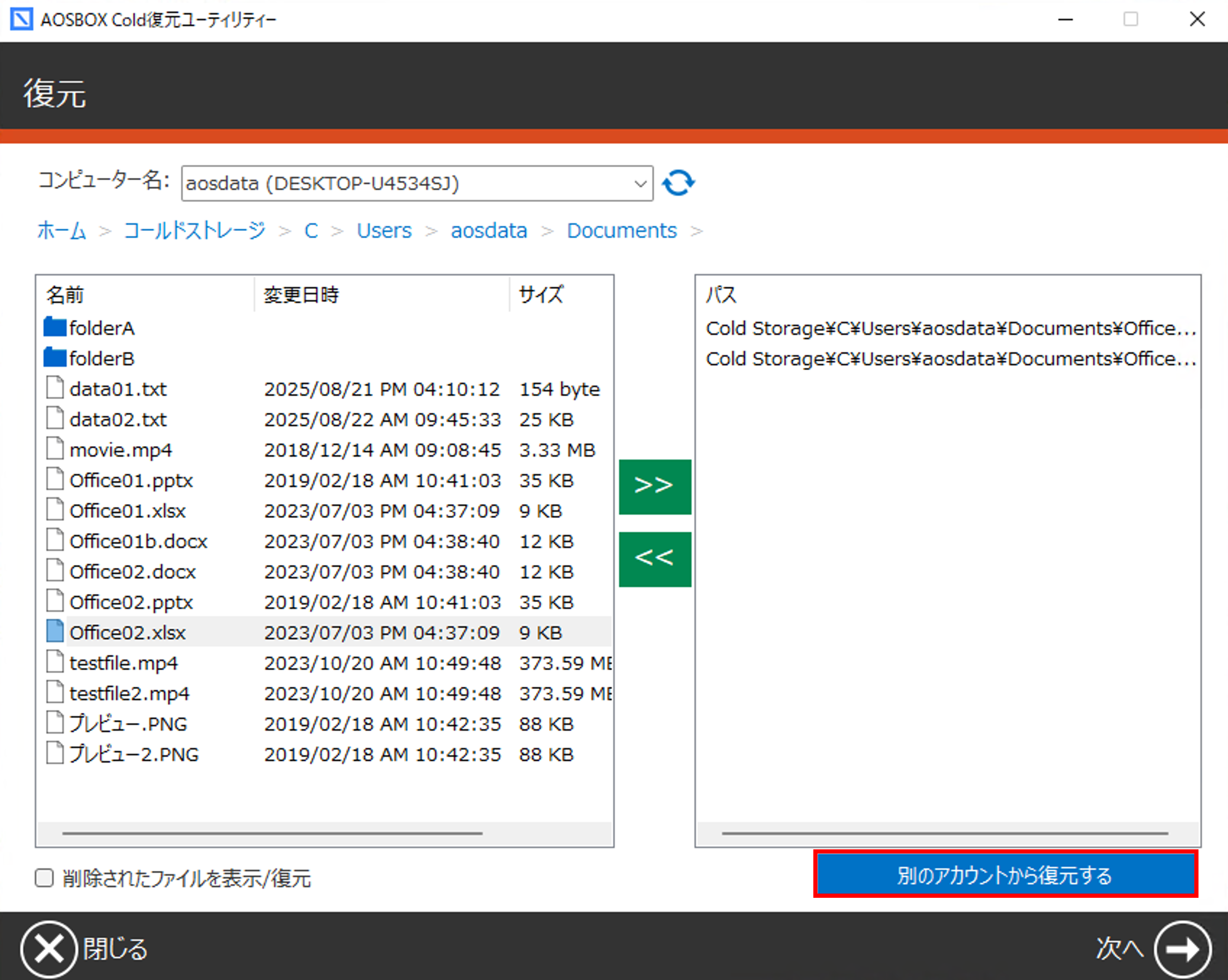The height and width of the screenshot is (980, 1228).
Task: Click the next arrow circle icon
Action: (1182, 949)
